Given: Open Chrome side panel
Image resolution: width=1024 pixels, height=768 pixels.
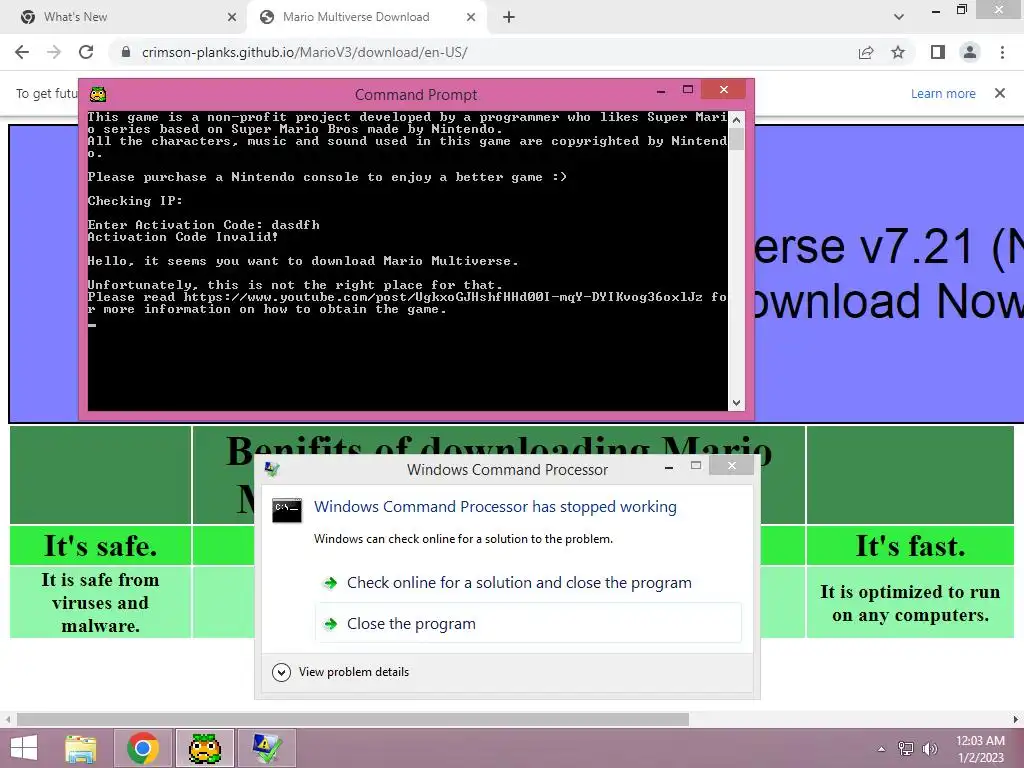Looking at the screenshot, I should pos(938,52).
